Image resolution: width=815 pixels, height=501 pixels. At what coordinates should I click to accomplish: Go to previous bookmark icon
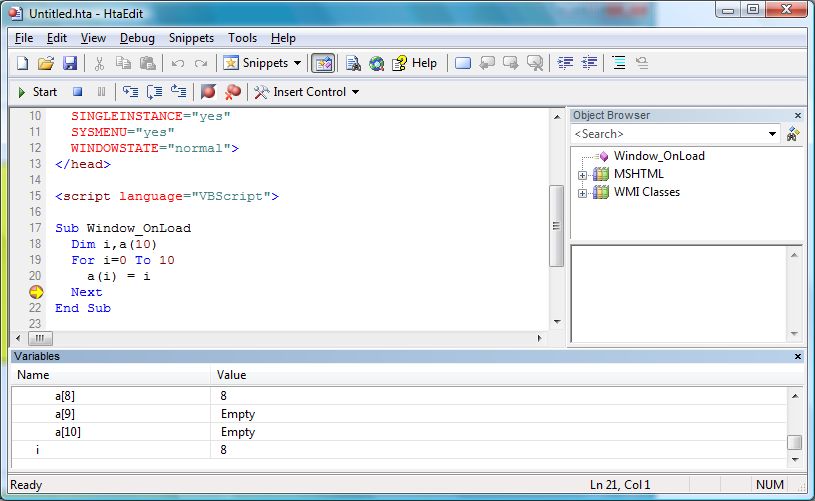tap(487, 63)
